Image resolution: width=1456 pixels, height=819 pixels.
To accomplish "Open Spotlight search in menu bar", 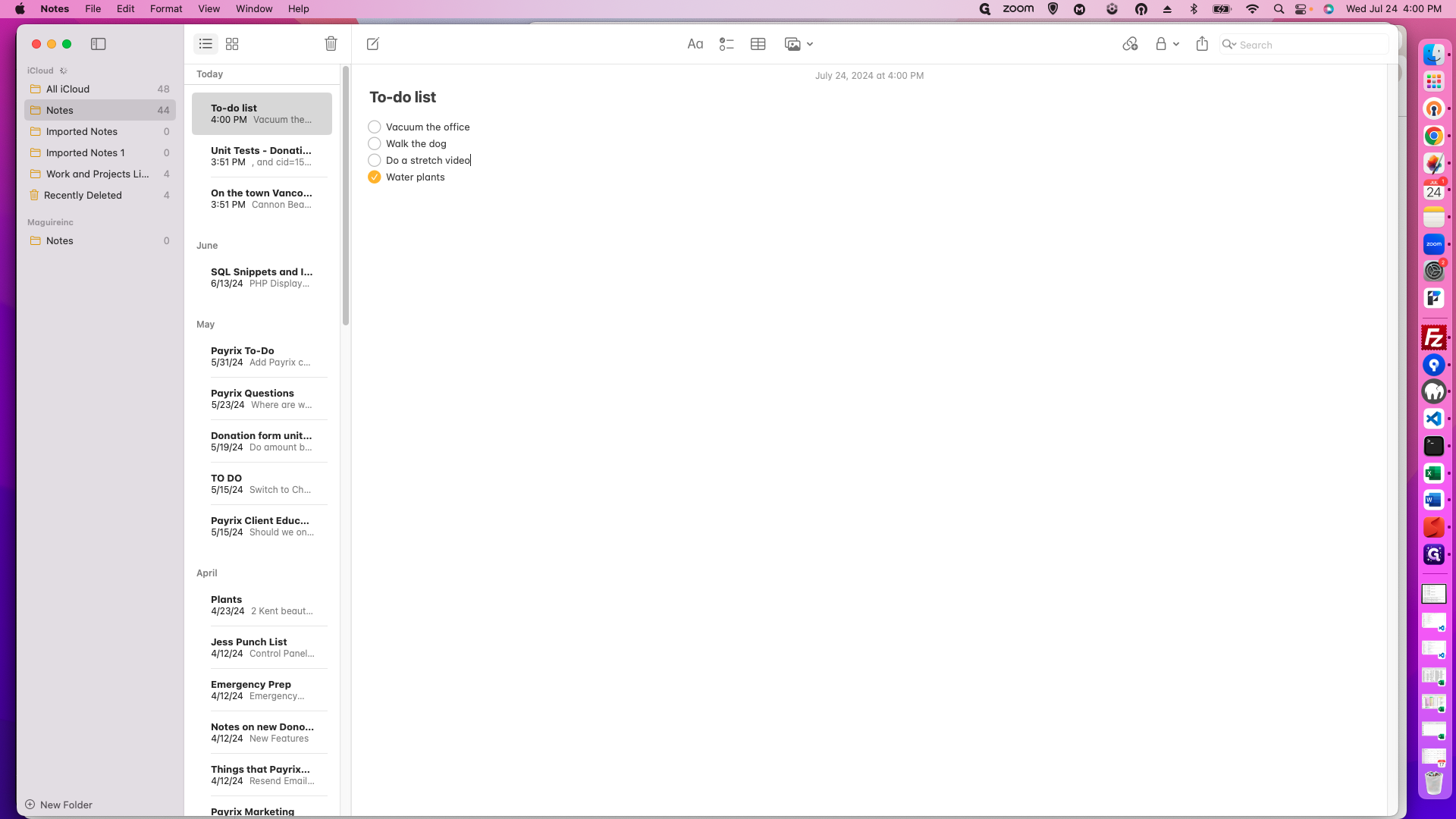I will click(x=1279, y=9).
